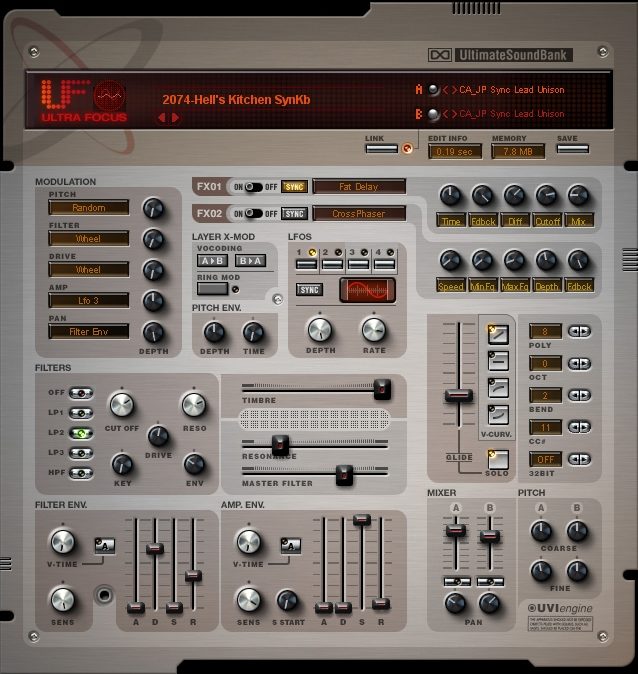The width and height of the screenshot is (638, 674).
Task: Go to previous preset with left arrow
Action: [x=162, y=117]
